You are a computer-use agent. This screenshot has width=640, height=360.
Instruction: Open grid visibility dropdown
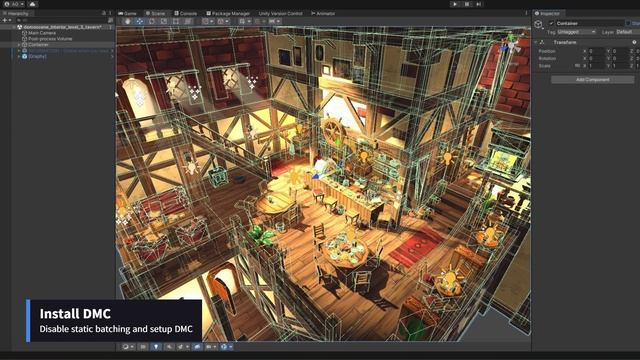244,21
